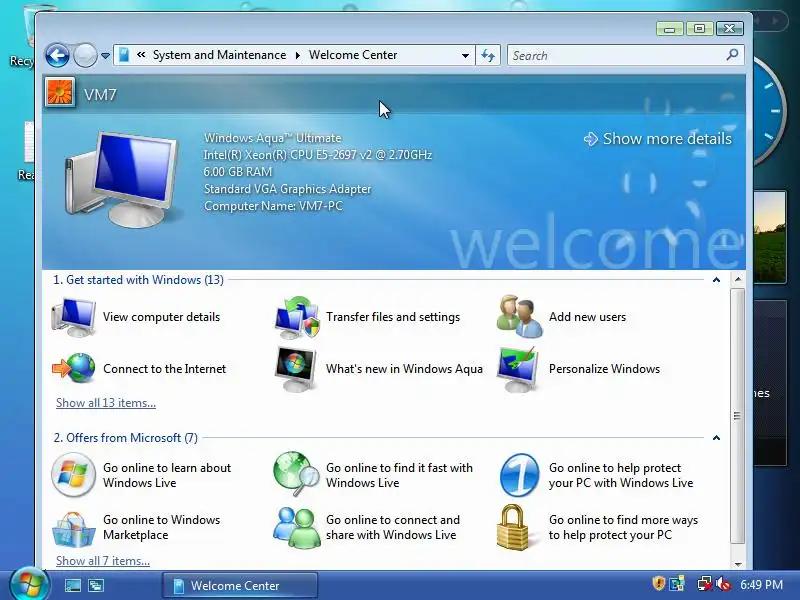
Task: Select the padlock find more ways to protect icon
Action: (x=513, y=528)
